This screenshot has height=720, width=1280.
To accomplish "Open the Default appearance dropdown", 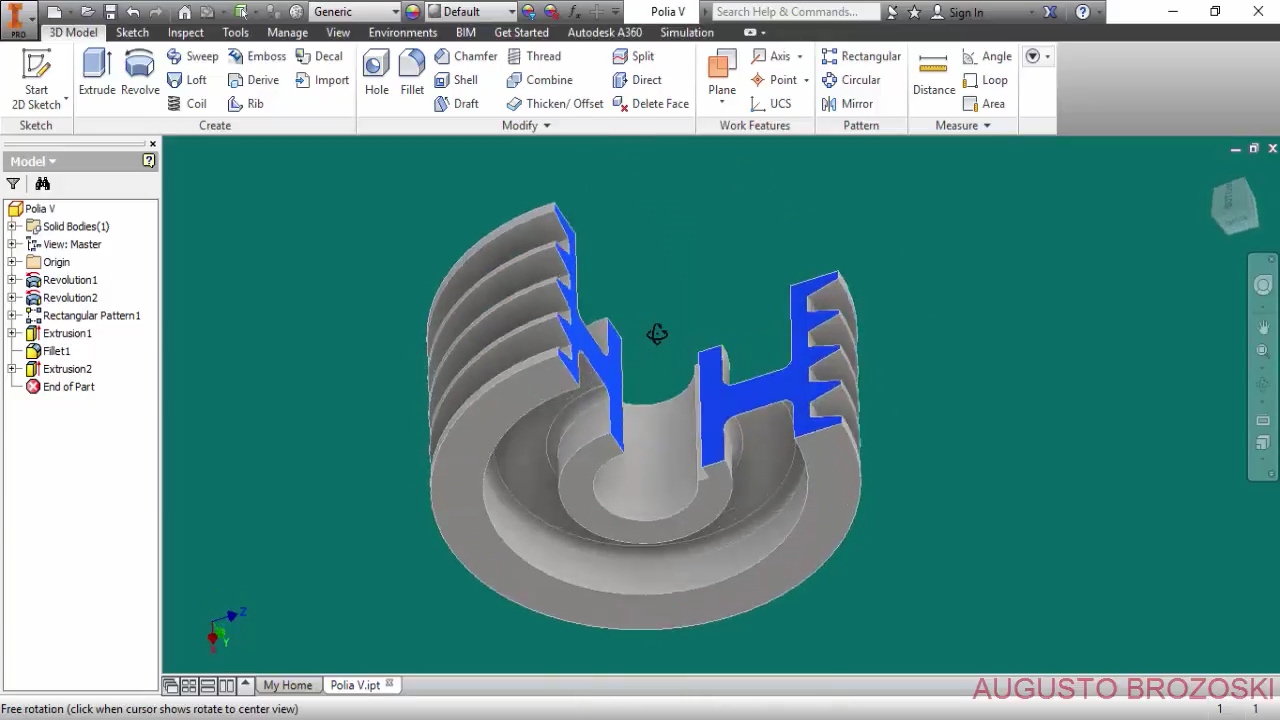I will tap(511, 12).
